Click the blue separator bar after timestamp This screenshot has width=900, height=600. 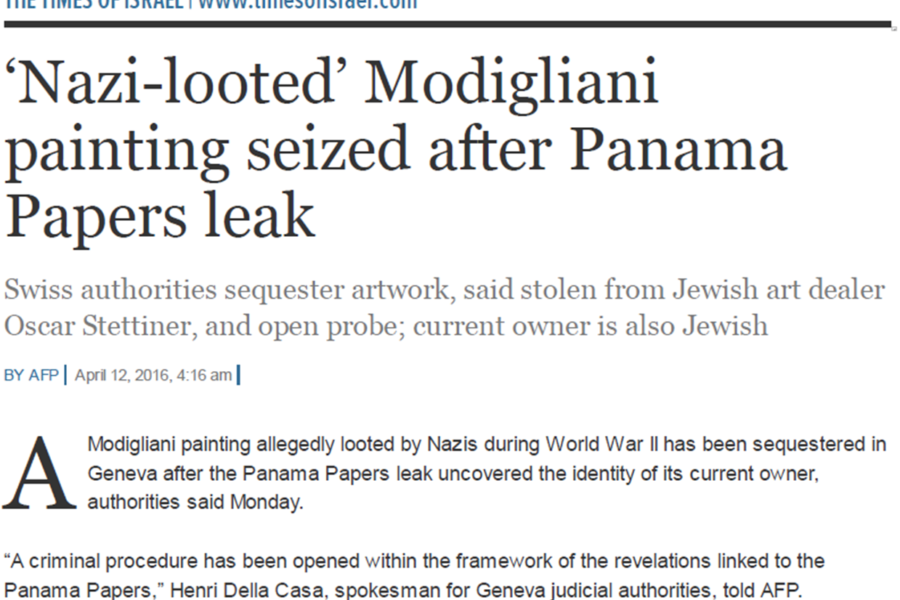pyautogui.click(x=238, y=375)
